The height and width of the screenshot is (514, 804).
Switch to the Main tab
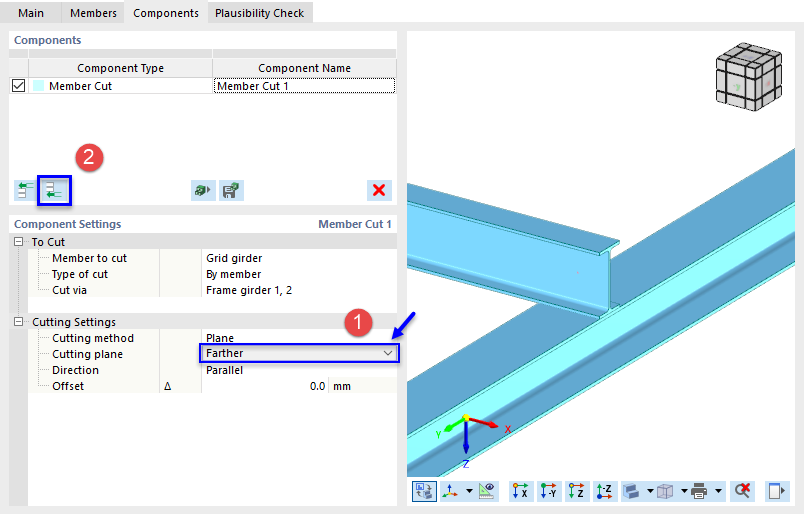tap(31, 13)
